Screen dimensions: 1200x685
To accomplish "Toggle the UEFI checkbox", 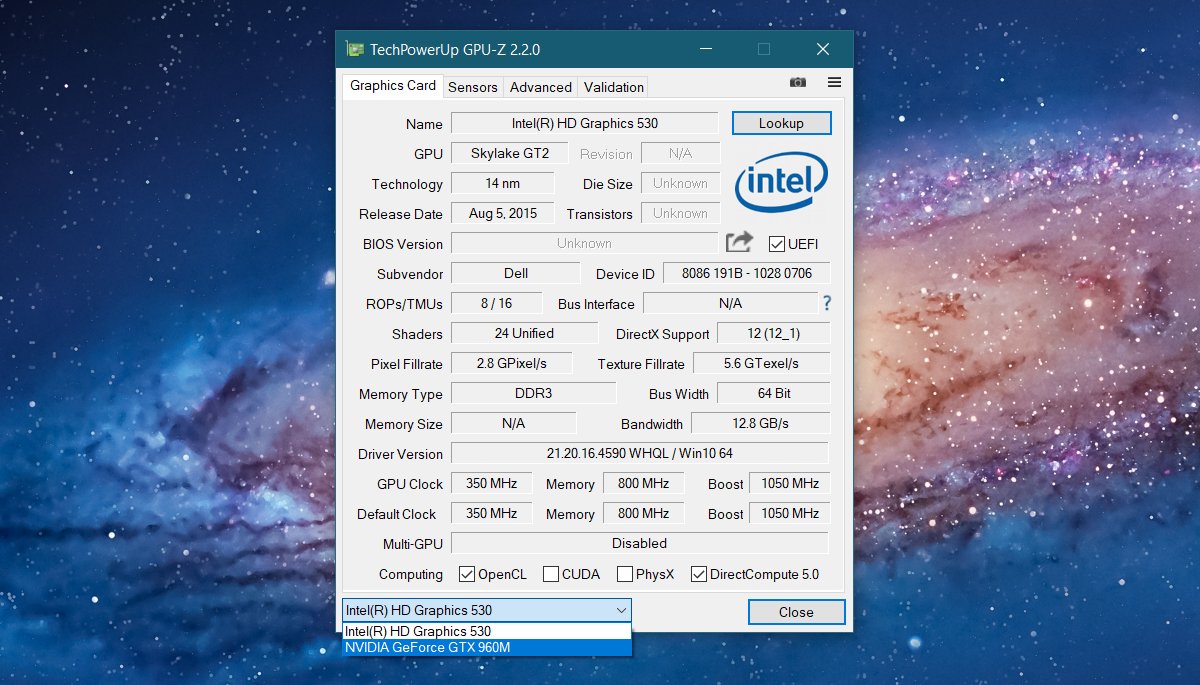I will (x=777, y=244).
